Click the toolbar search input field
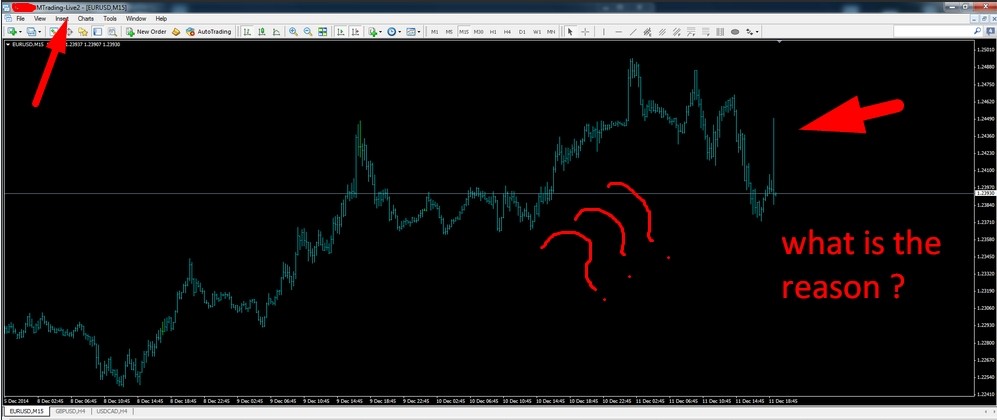The height and width of the screenshot is (420, 997). pos(933,31)
